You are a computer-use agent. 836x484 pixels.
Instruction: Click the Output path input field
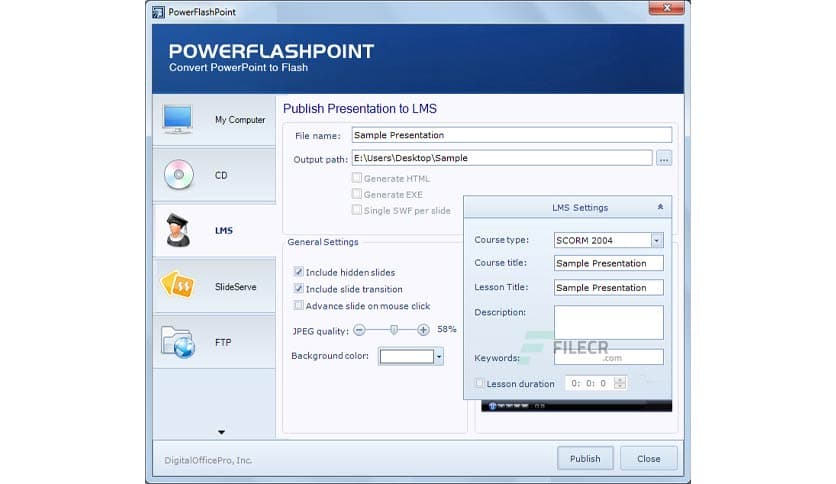pyautogui.click(x=502, y=158)
